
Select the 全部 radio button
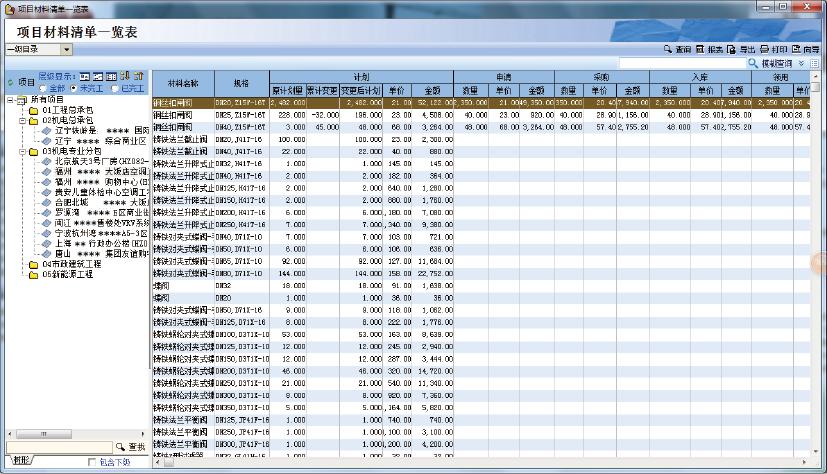(x=43, y=88)
